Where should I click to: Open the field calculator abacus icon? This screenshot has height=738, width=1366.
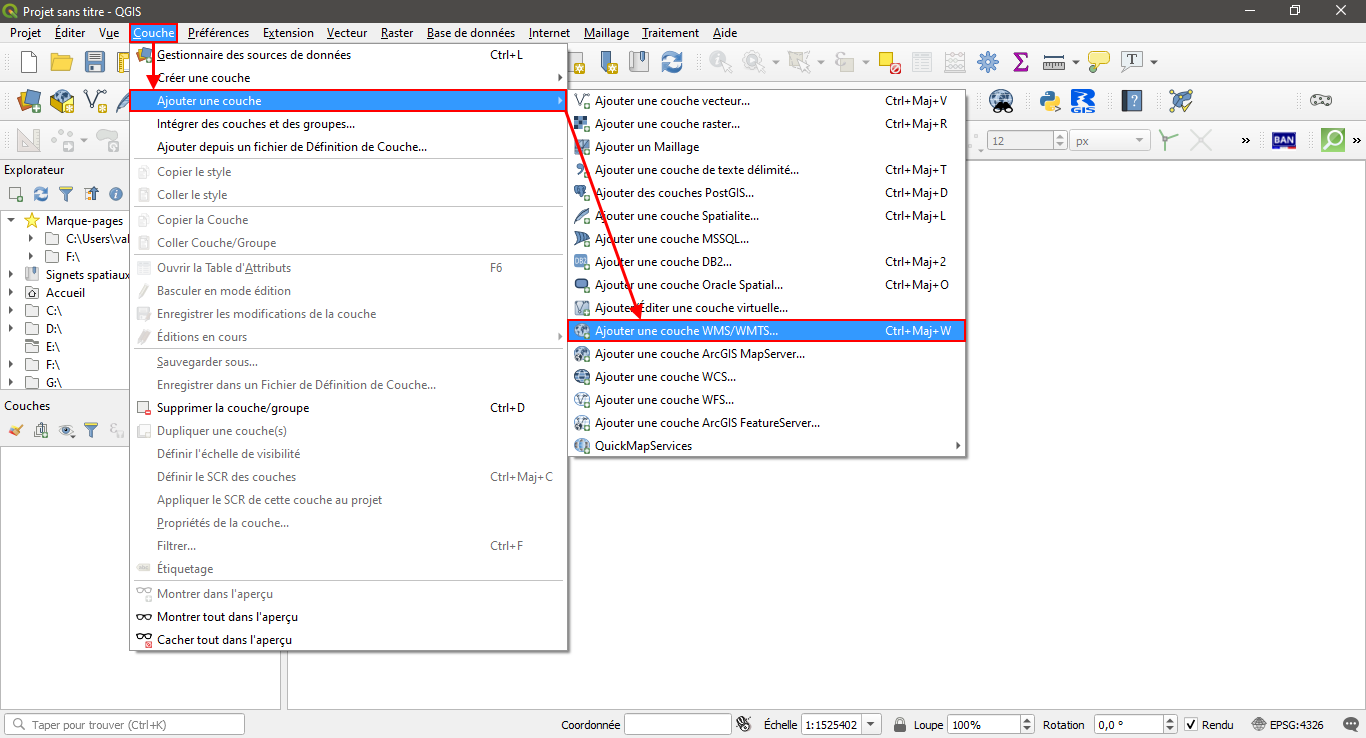[955, 62]
